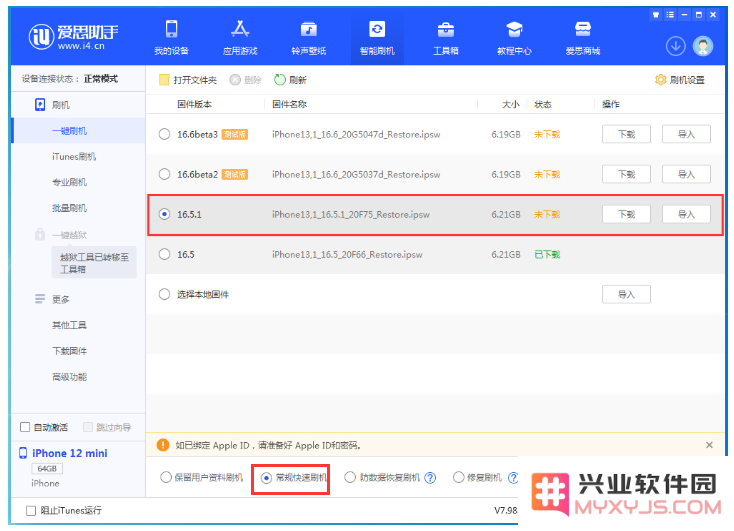Viewport: 734px width, 531px height.
Task: Click the 64GB storage label
Action: [x=47, y=468]
